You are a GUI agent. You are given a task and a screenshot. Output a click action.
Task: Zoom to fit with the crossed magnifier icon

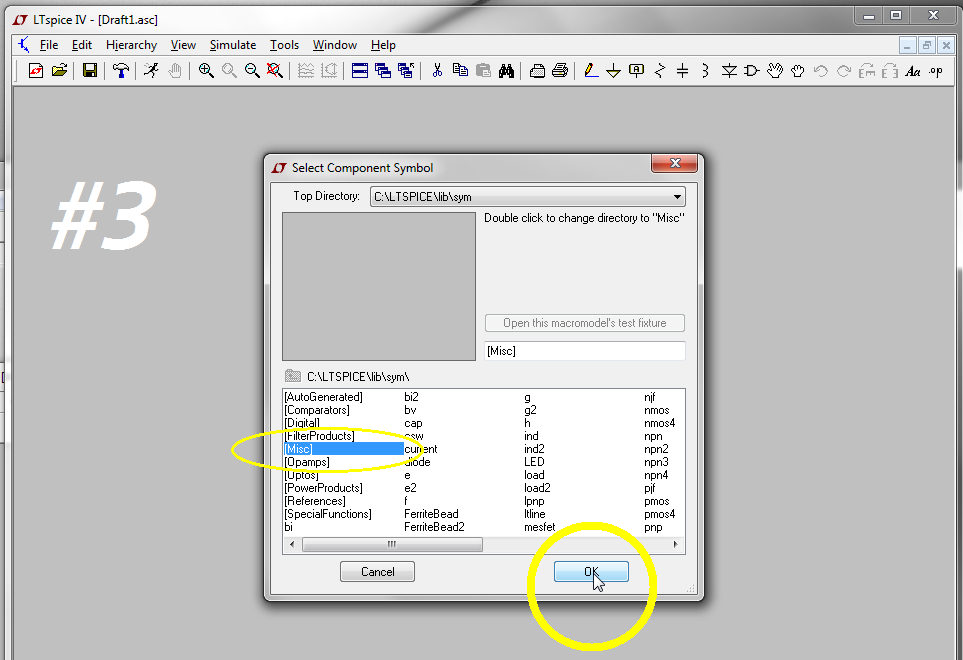point(275,71)
